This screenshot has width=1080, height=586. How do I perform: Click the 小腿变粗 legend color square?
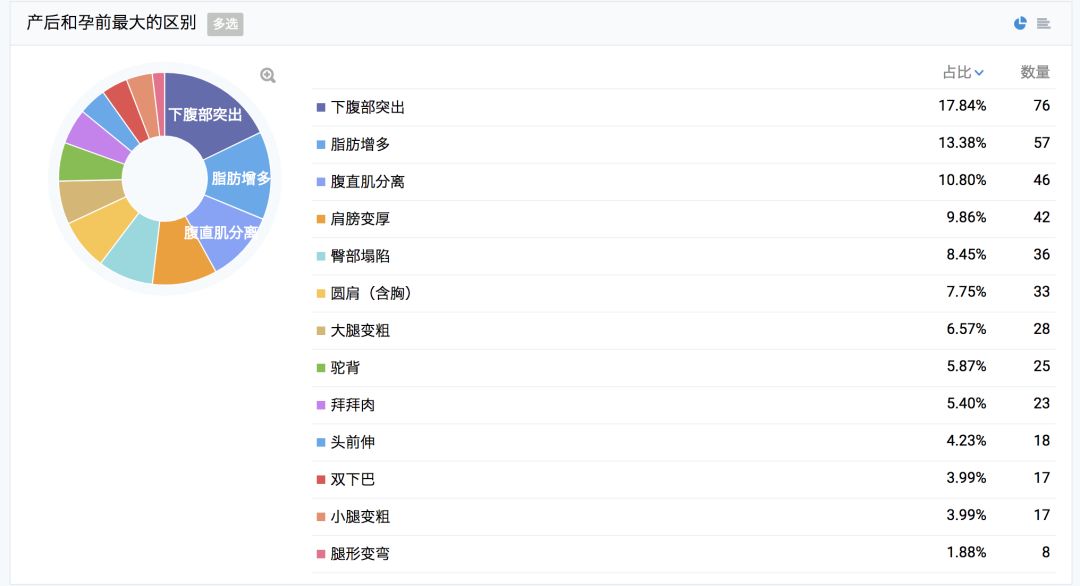320,516
